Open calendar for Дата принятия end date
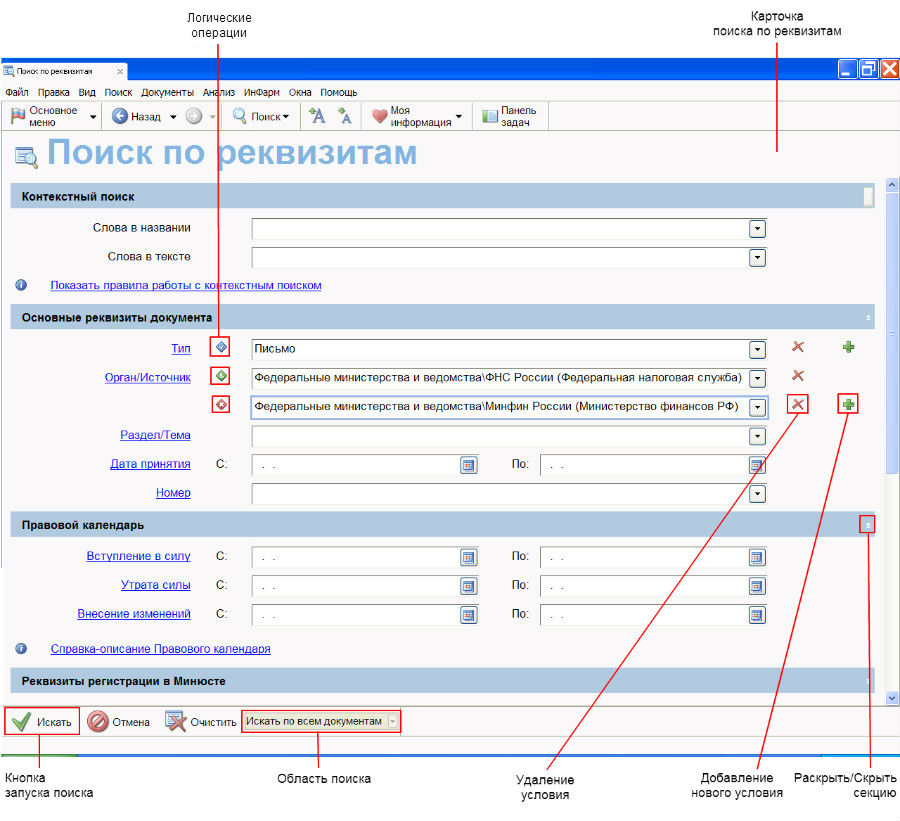 pyautogui.click(x=757, y=465)
